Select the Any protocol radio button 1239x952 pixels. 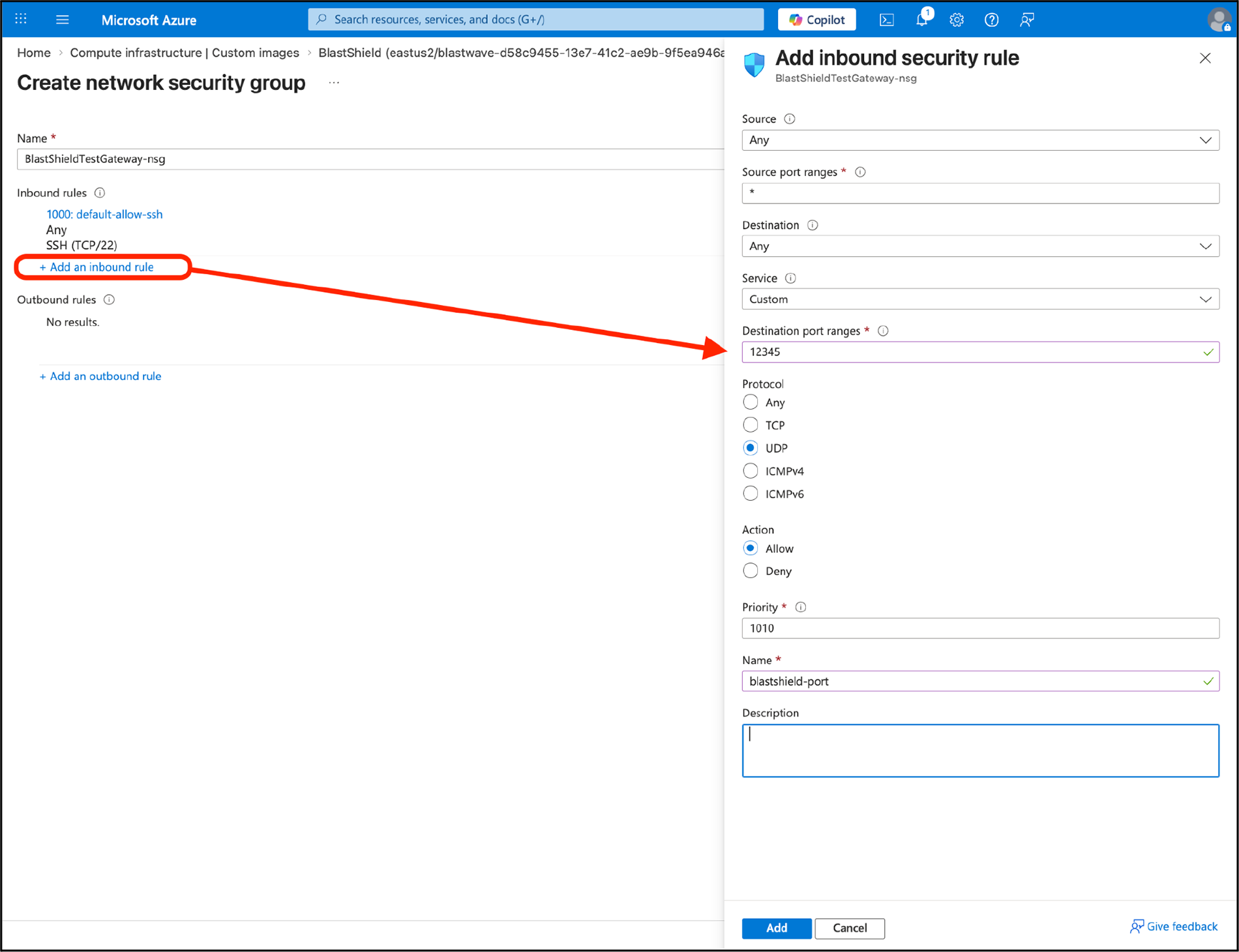coord(751,402)
